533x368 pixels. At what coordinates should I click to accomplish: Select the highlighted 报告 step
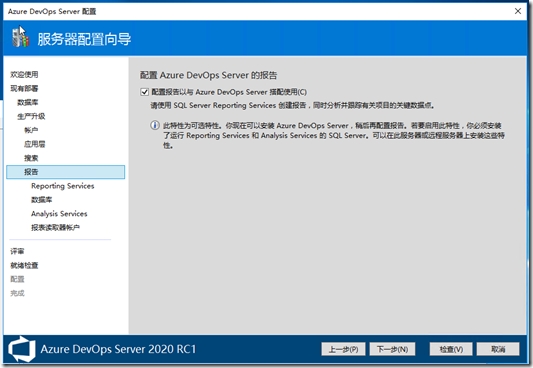tap(66, 172)
